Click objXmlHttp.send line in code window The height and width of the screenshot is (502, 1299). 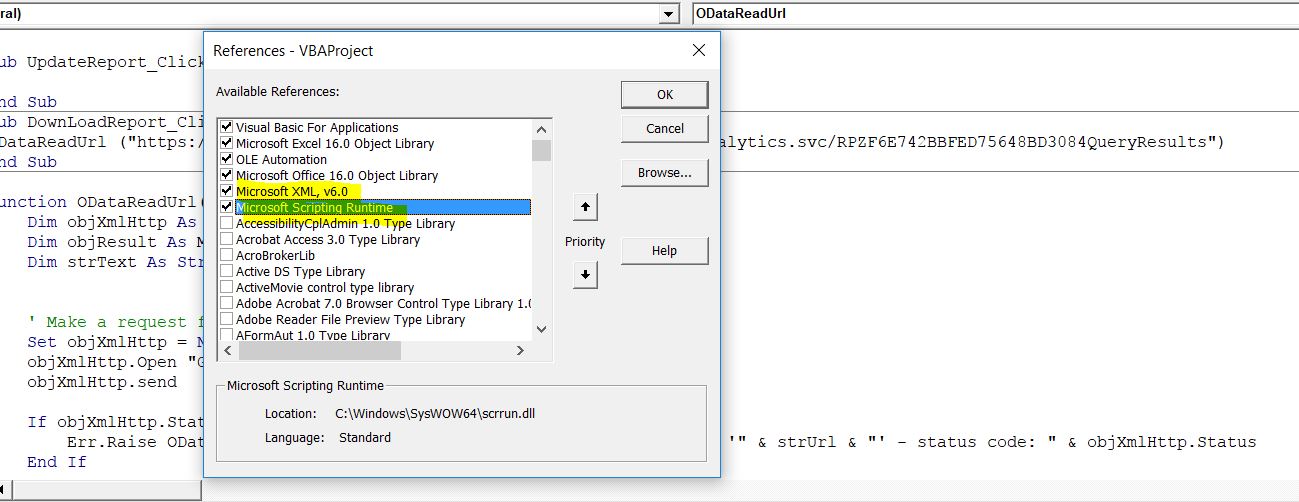tap(102, 382)
